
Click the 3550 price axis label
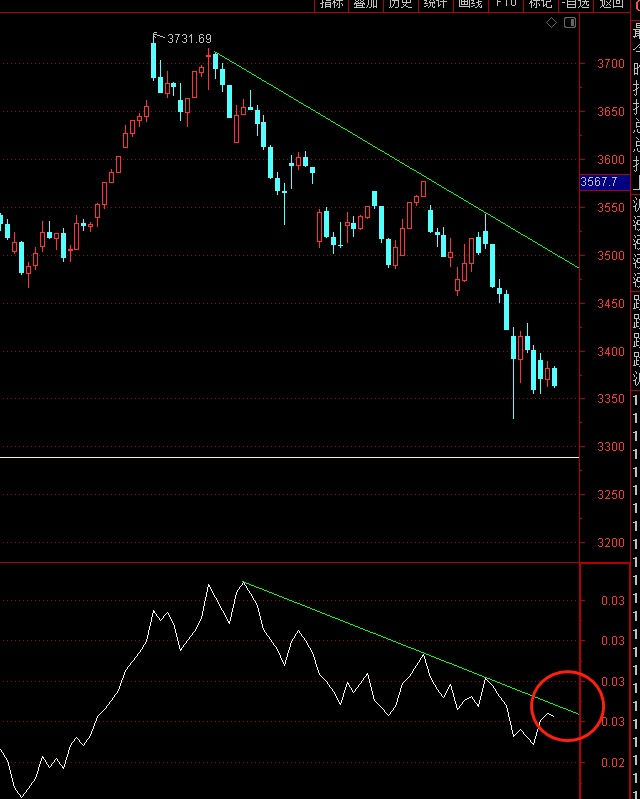(x=611, y=207)
